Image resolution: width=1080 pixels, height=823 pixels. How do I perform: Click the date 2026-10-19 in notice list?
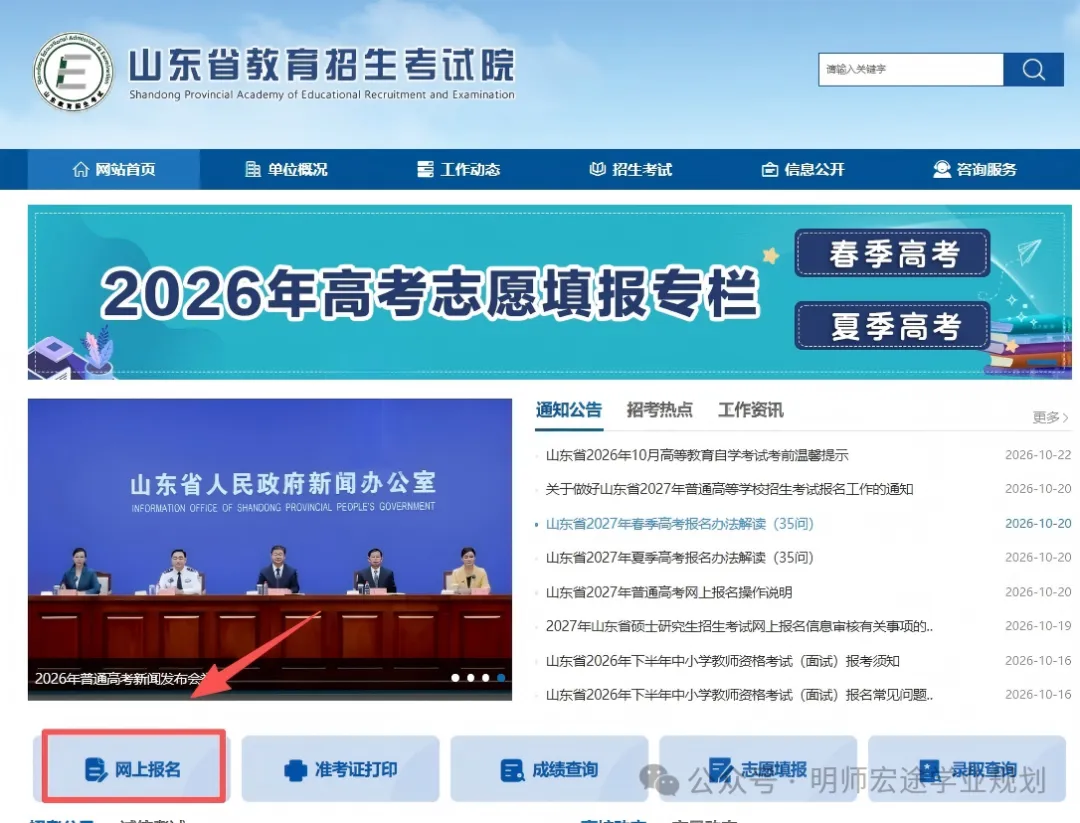(1038, 626)
